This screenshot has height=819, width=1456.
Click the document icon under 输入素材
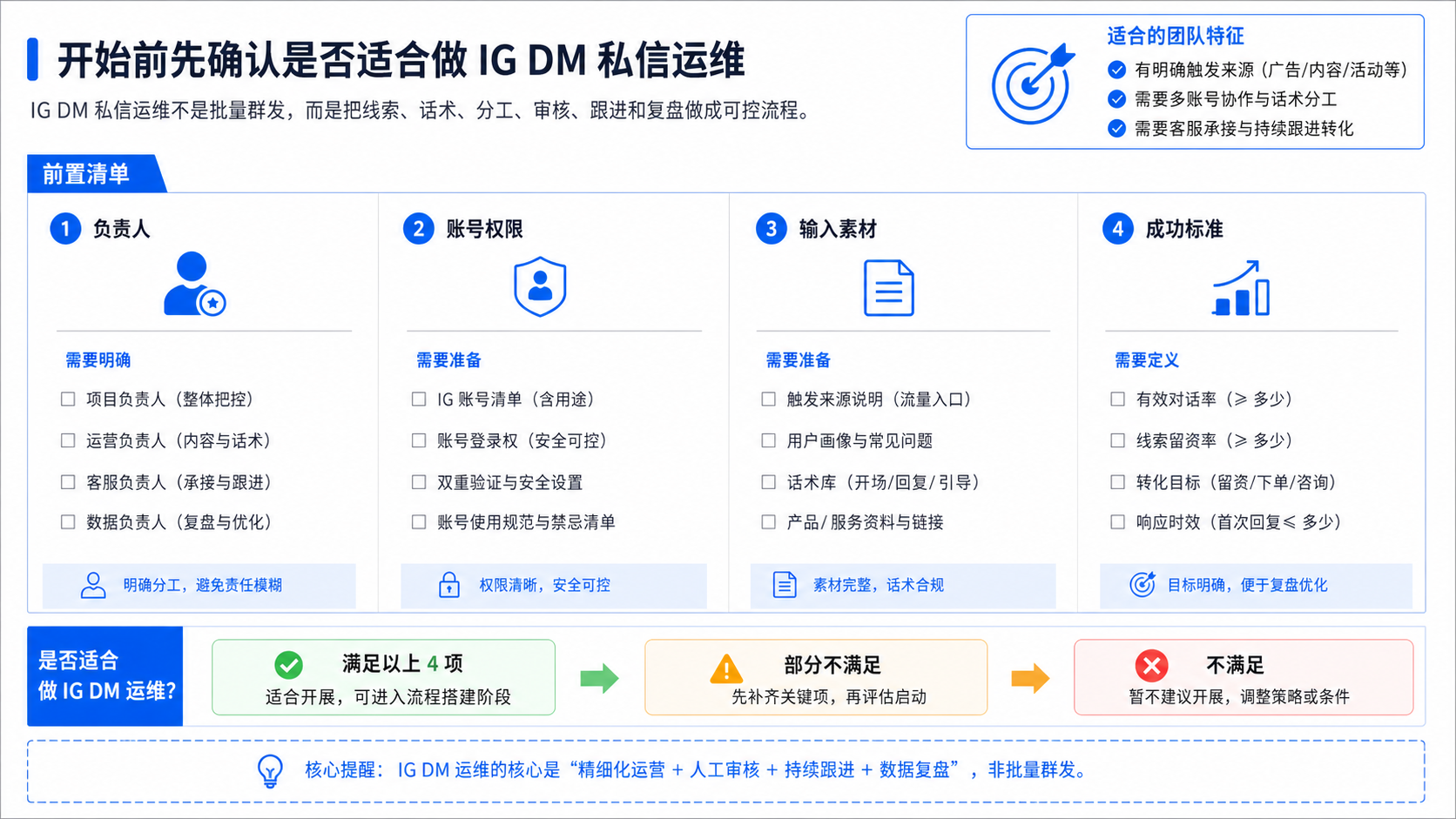889,288
